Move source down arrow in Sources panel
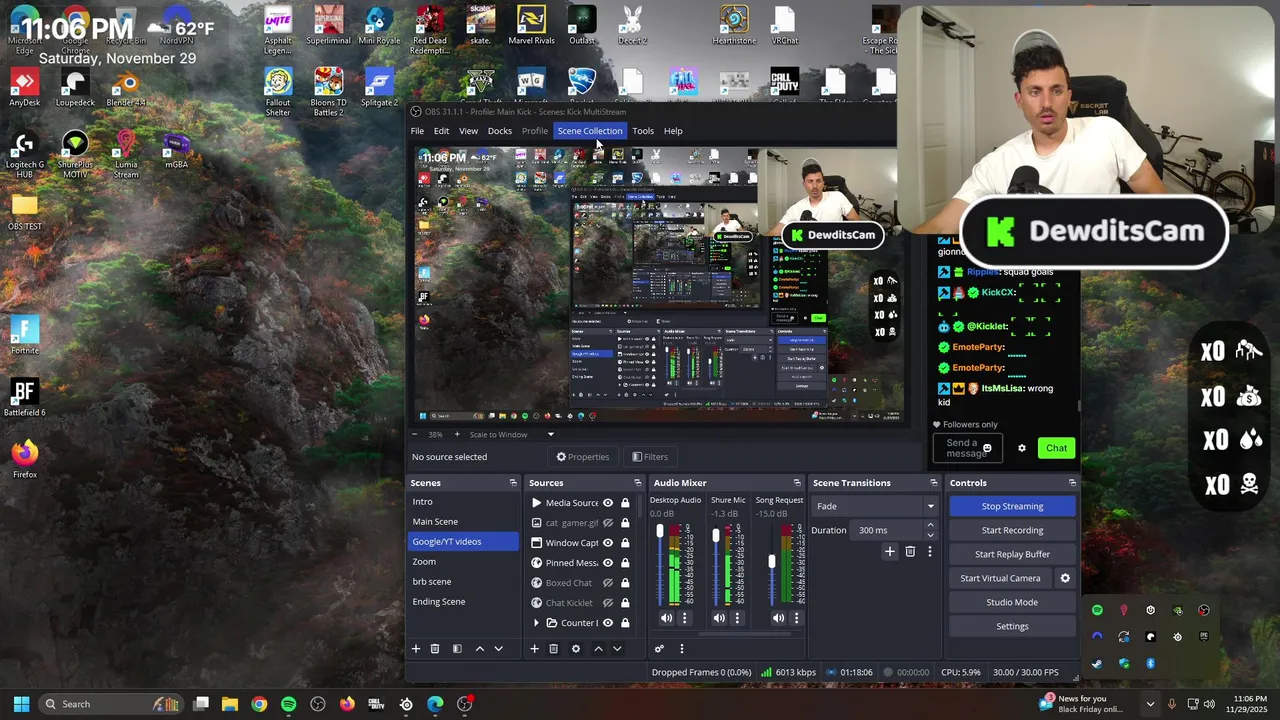The width and height of the screenshot is (1280, 720). pos(617,649)
